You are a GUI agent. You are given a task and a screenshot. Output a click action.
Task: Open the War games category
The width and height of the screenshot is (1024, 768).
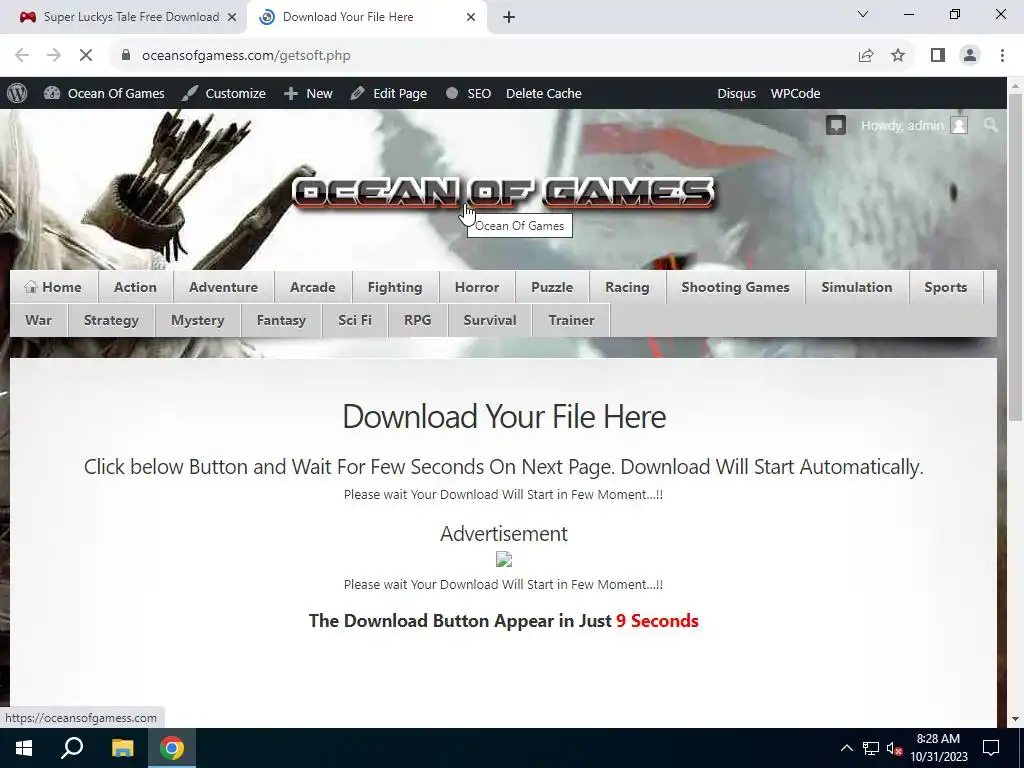39,321
